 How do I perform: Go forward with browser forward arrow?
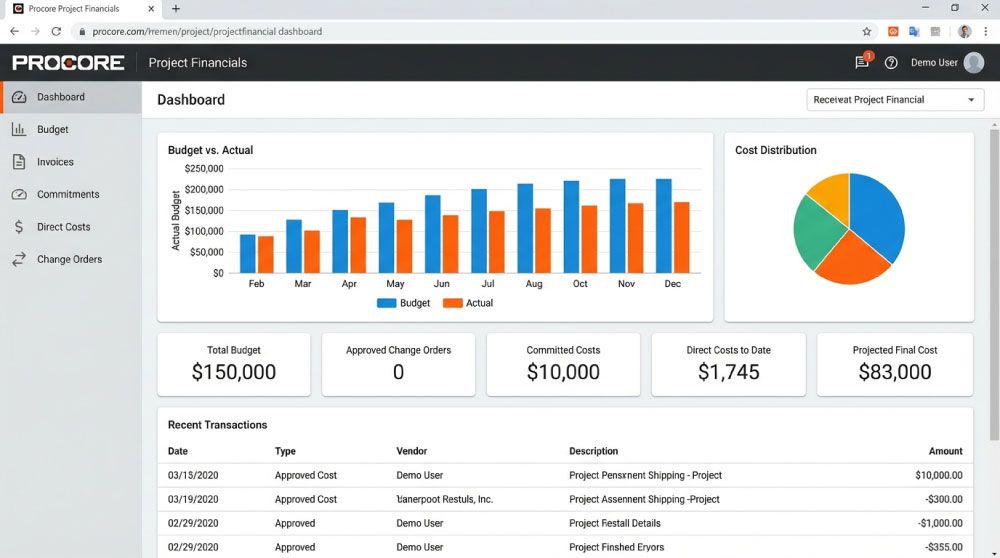35,31
